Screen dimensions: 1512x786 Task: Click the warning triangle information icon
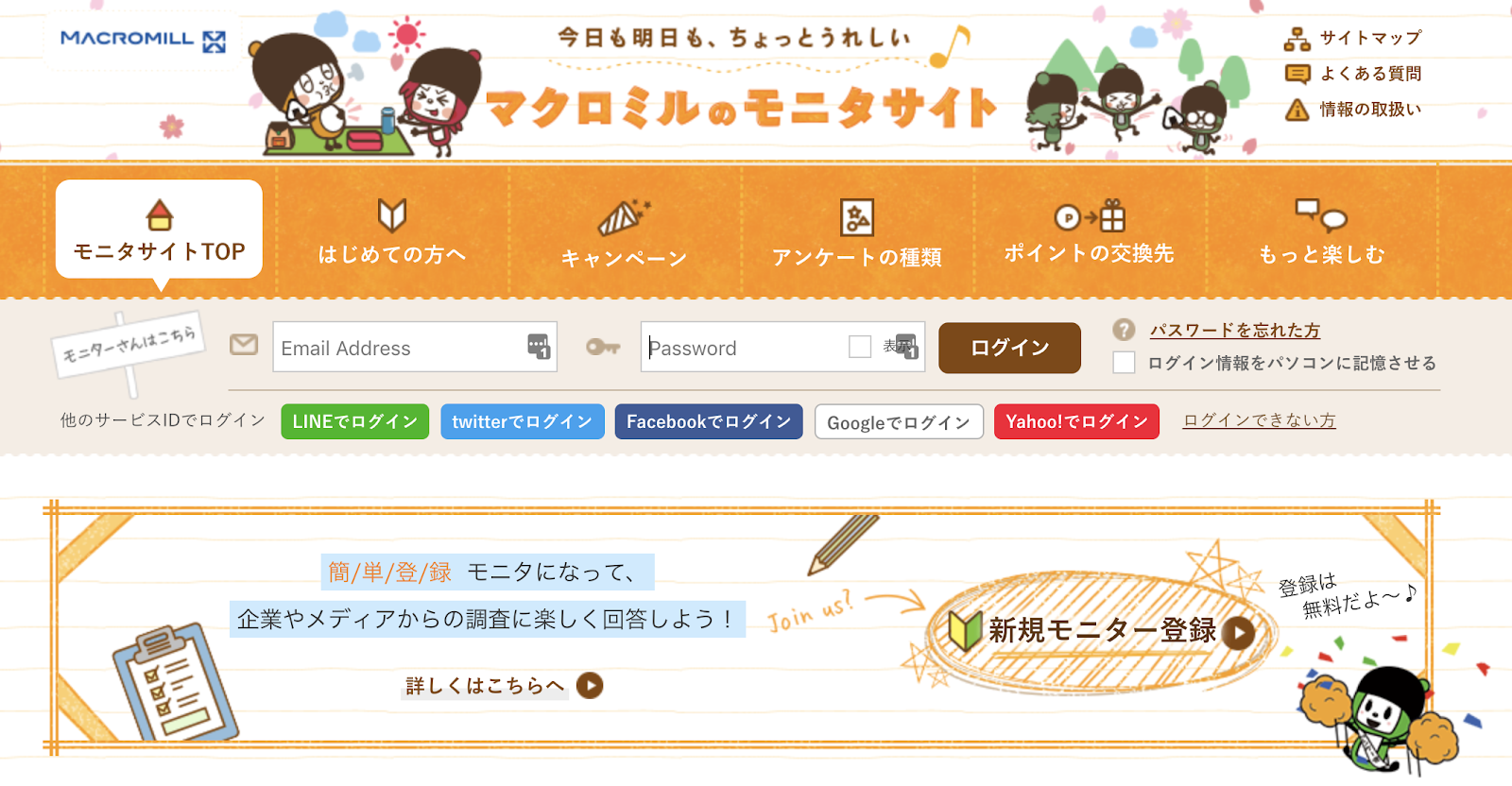coord(1297,110)
